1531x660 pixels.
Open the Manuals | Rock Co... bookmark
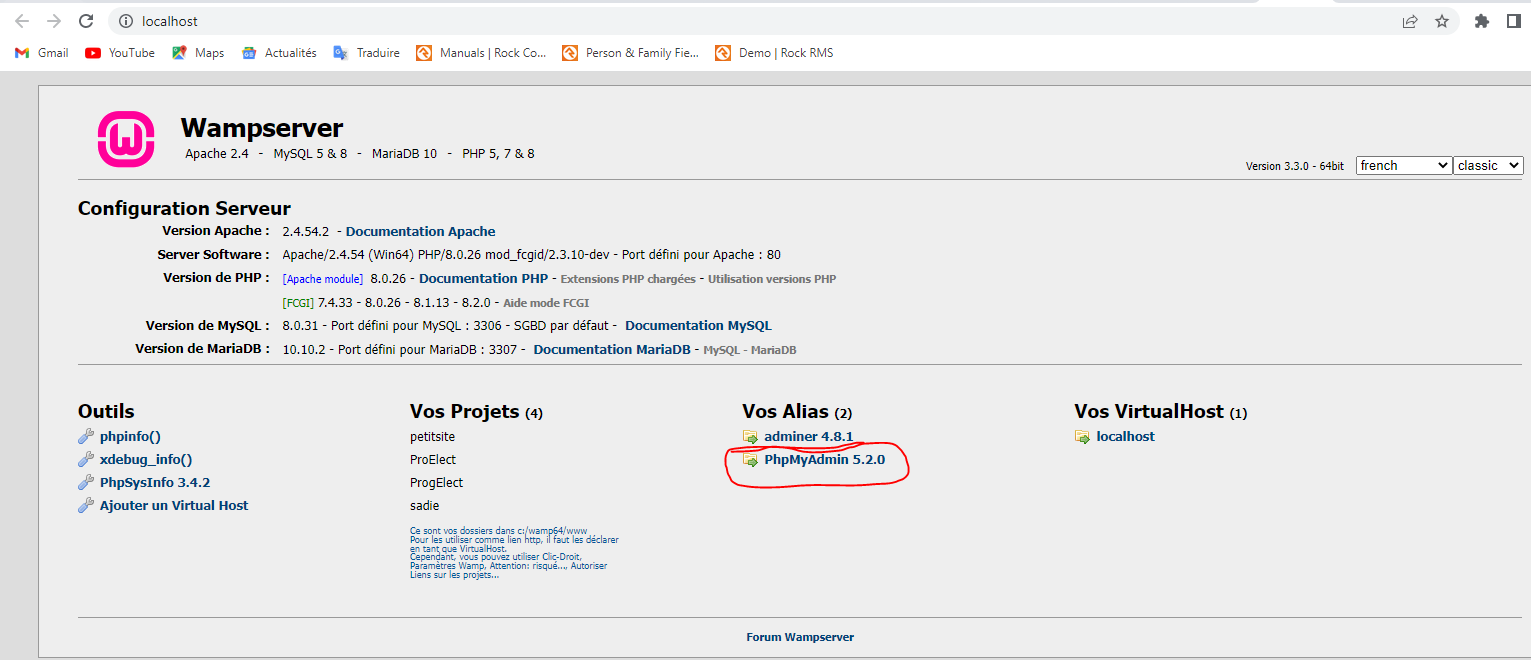tap(481, 53)
